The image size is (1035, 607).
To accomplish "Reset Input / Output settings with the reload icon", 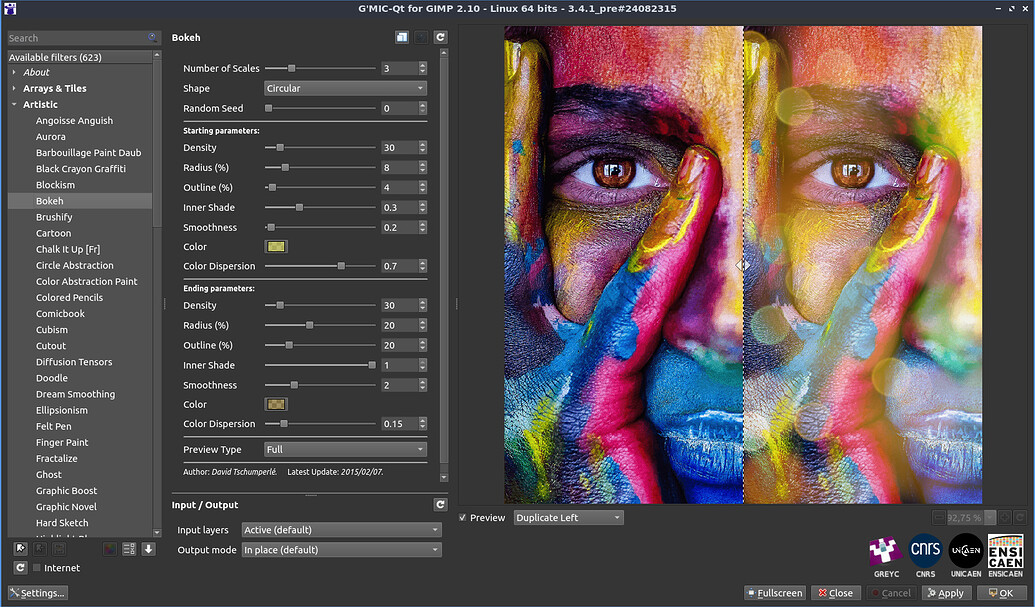I will point(440,505).
